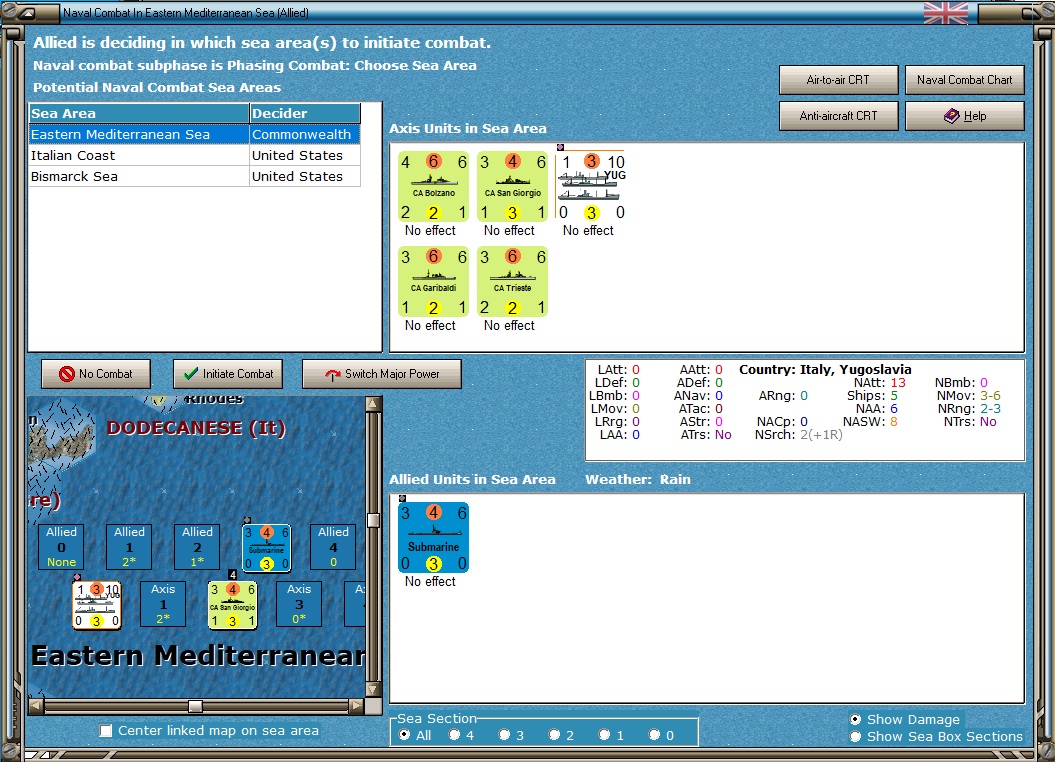Select the Submarine unit in Allied units panel

(433, 537)
